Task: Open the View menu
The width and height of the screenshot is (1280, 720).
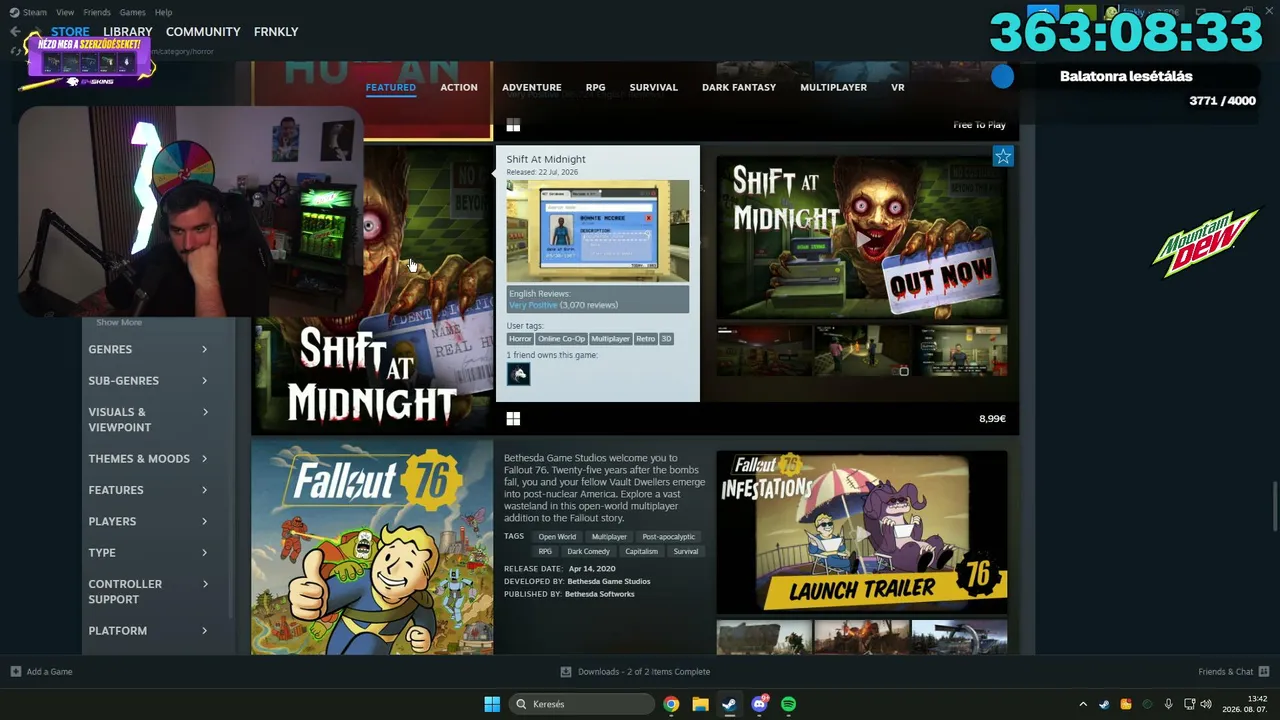Action: 65,12
